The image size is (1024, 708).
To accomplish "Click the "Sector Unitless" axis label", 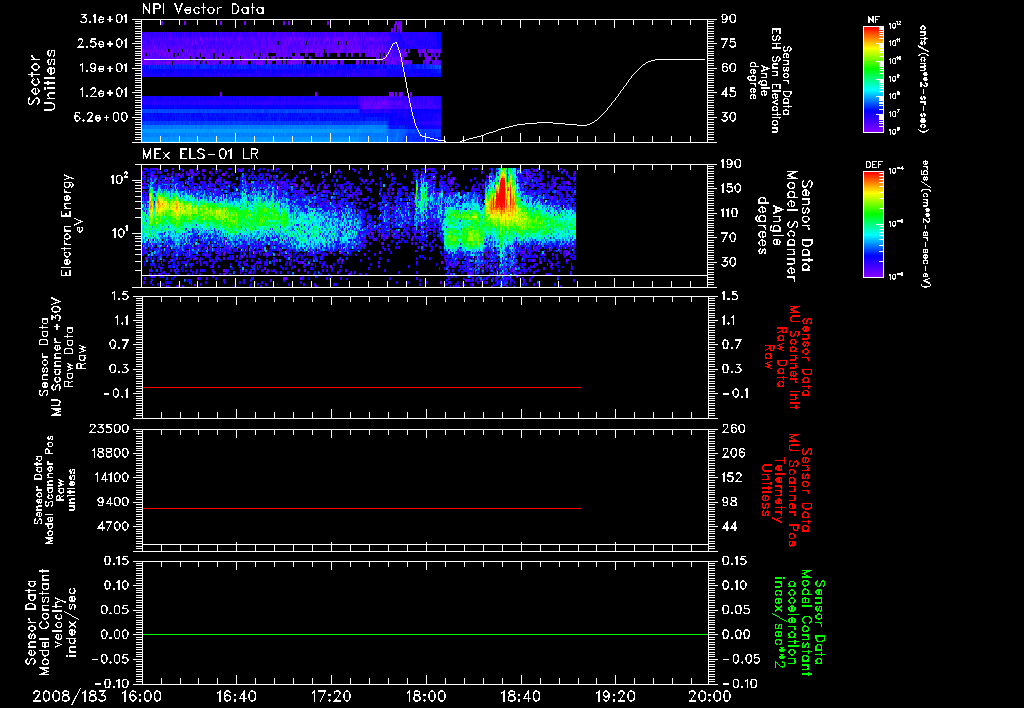I will 42,80.
